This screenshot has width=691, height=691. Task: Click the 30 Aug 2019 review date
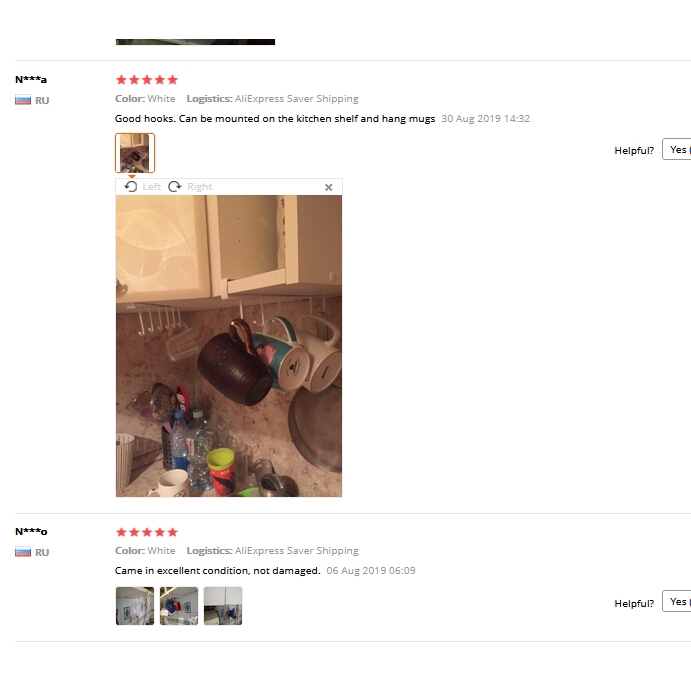[x=485, y=119]
